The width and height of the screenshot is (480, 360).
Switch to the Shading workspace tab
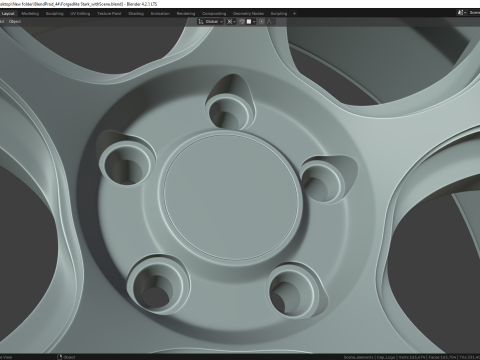tap(136, 14)
